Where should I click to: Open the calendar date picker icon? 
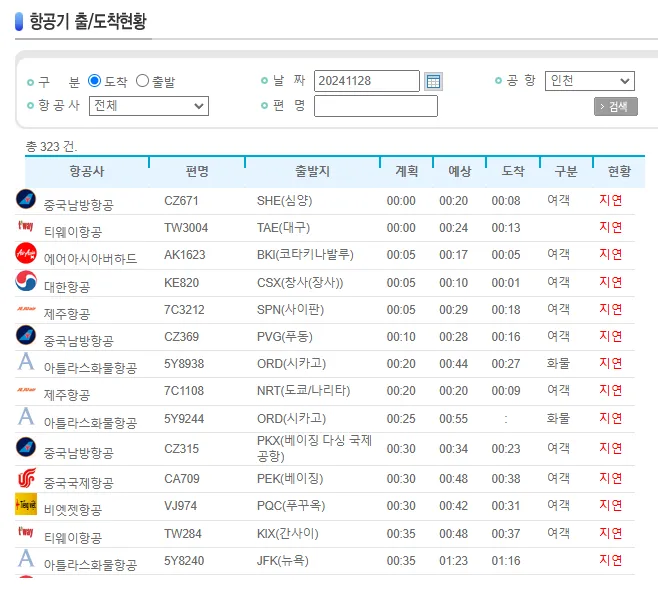[433, 81]
